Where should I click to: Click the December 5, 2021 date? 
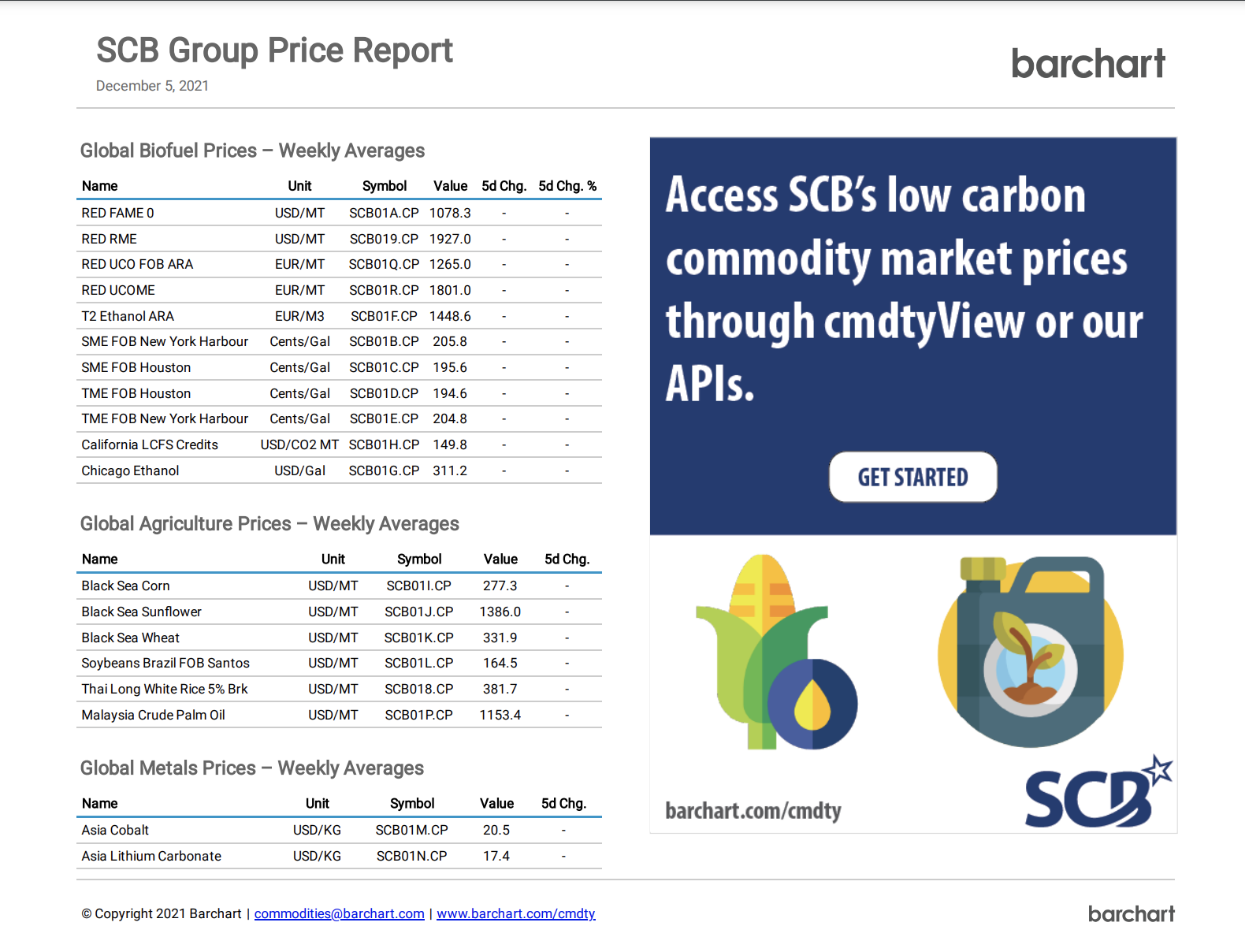(152, 86)
